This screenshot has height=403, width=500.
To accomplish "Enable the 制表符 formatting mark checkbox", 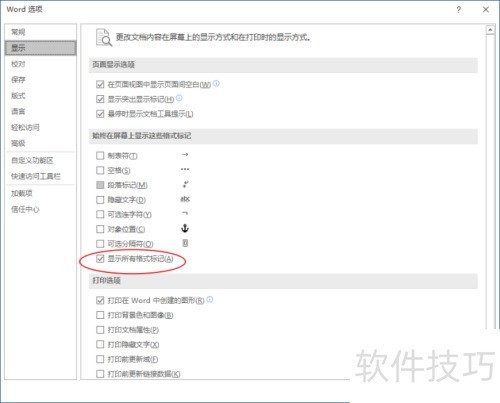I will [x=100, y=156].
